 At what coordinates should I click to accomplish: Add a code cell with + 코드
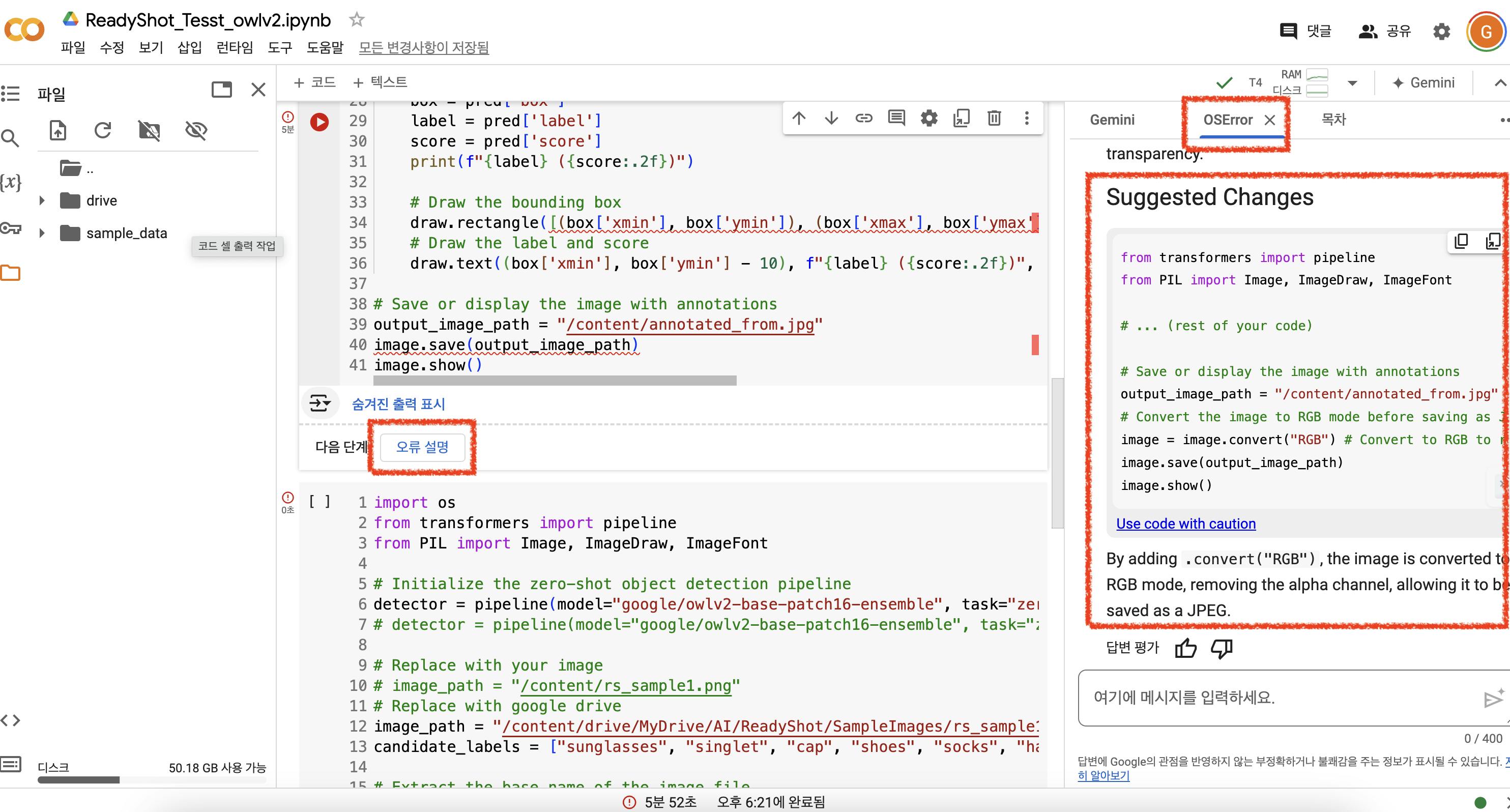point(314,82)
